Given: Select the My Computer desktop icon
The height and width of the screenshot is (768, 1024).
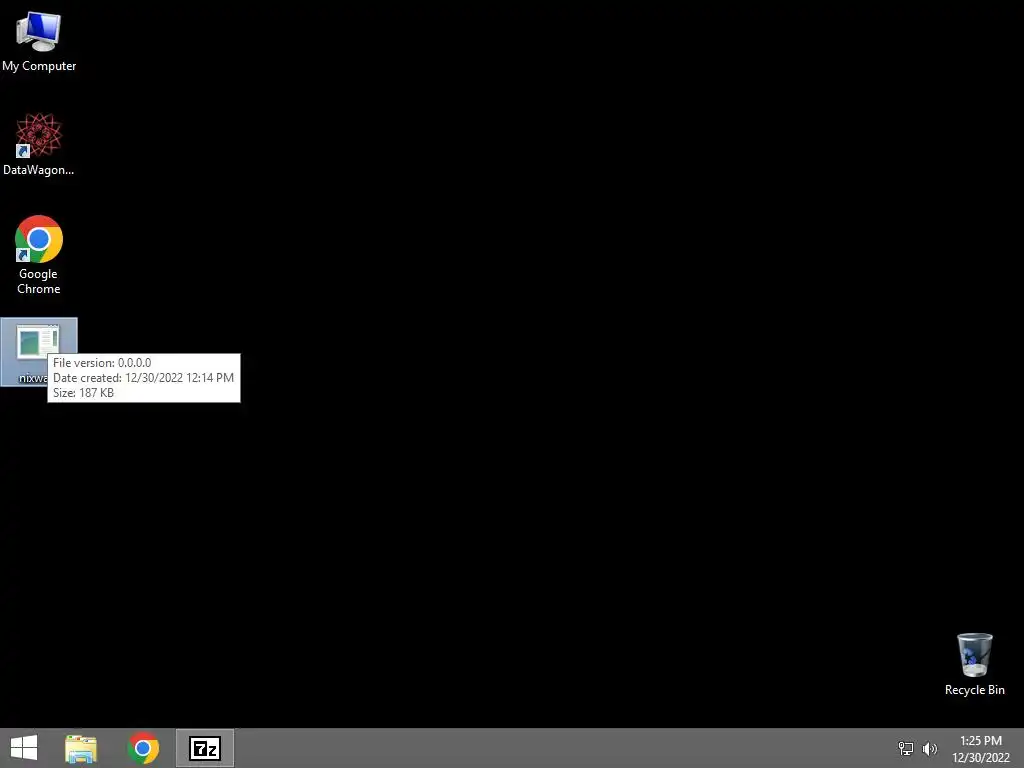Looking at the screenshot, I should (39, 41).
